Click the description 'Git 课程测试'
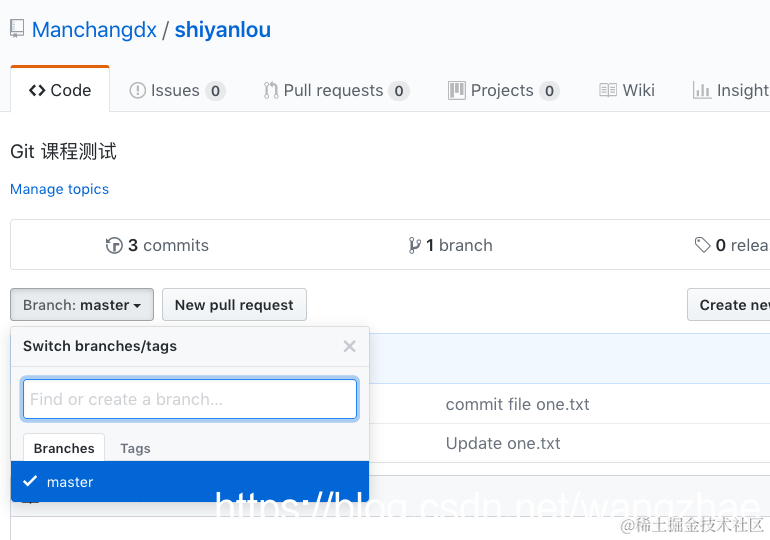The height and width of the screenshot is (540, 770). coord(63,151)
